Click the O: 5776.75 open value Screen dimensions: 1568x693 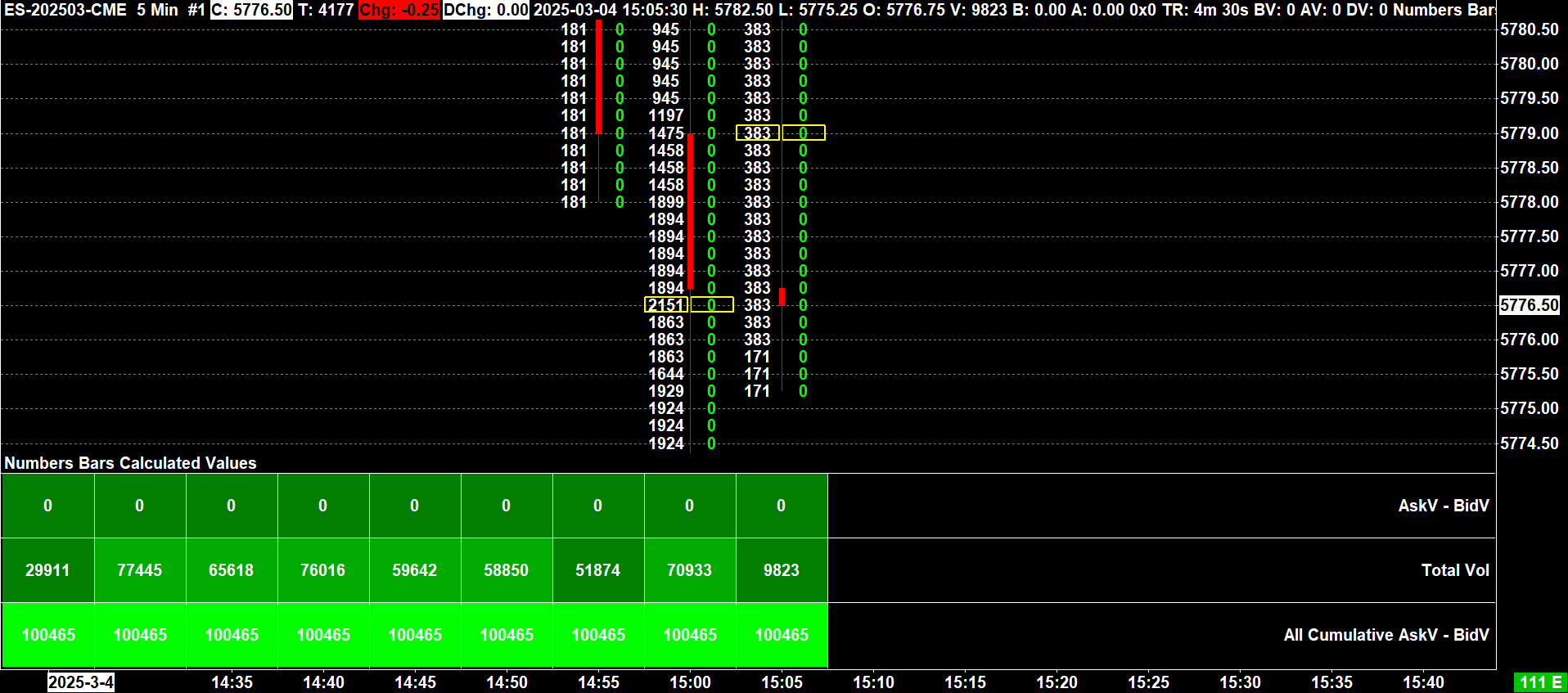903,10
